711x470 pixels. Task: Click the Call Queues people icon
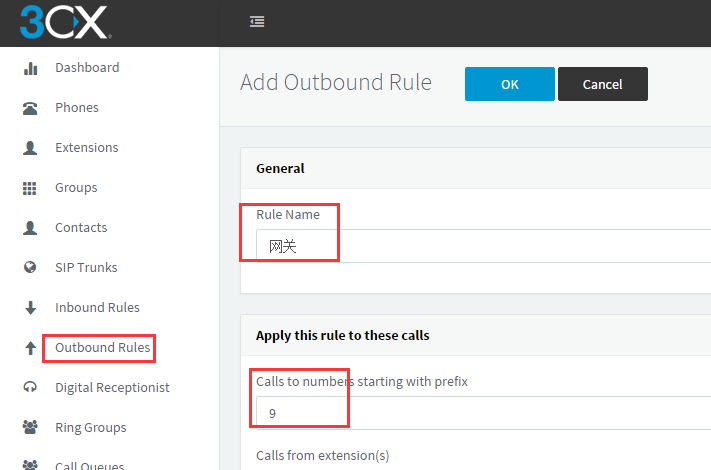click(30, 465)
